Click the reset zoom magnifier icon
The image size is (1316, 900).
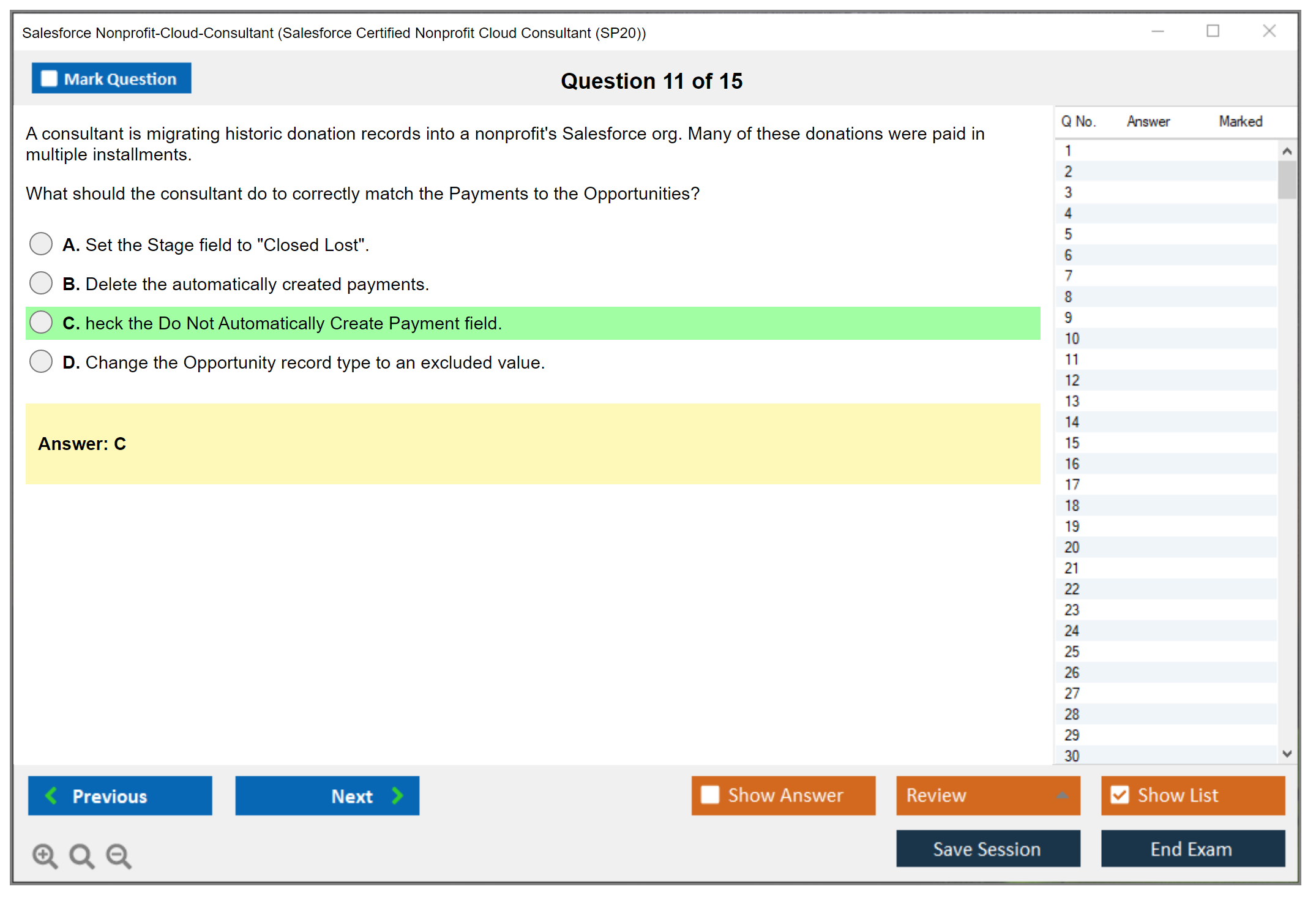pos(81,855)
